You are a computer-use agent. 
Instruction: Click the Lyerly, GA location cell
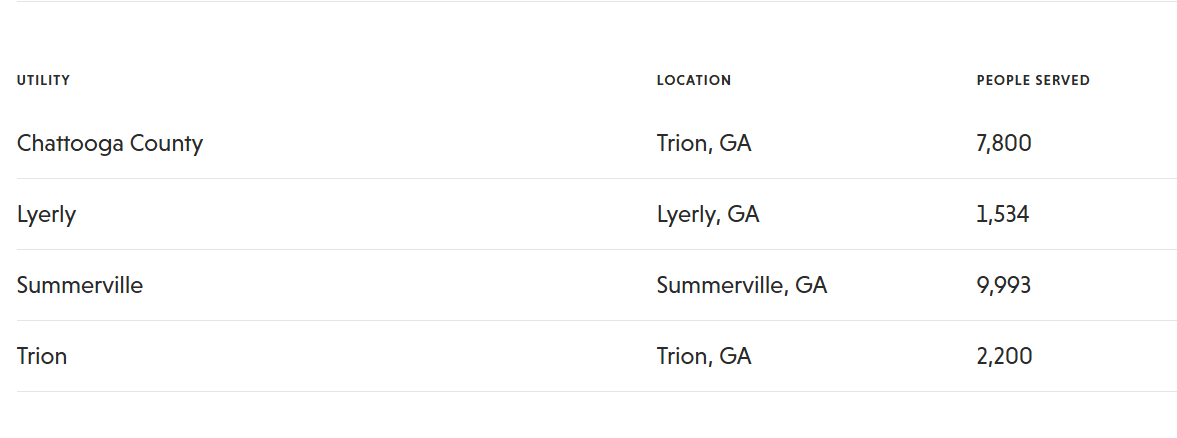[x=708, y=214]
